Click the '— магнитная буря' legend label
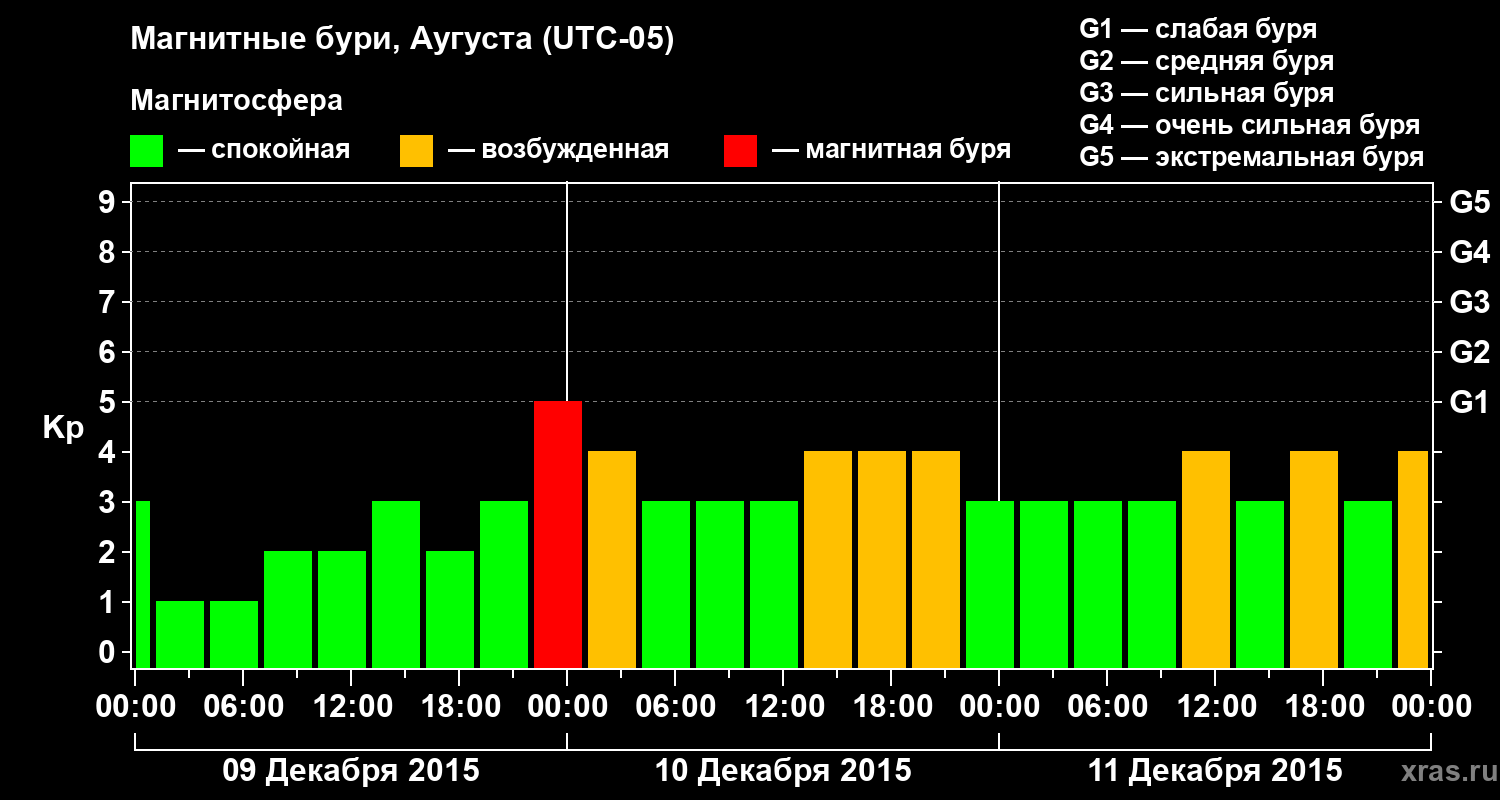This screenshot has width=1500, height=800. tap(892, 150)
